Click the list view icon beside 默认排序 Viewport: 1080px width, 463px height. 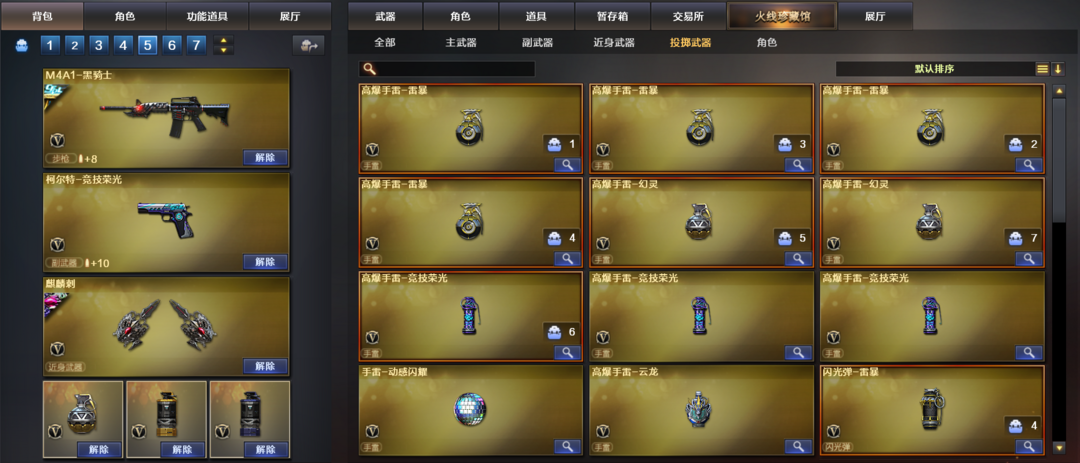(x=1042, y=69)
